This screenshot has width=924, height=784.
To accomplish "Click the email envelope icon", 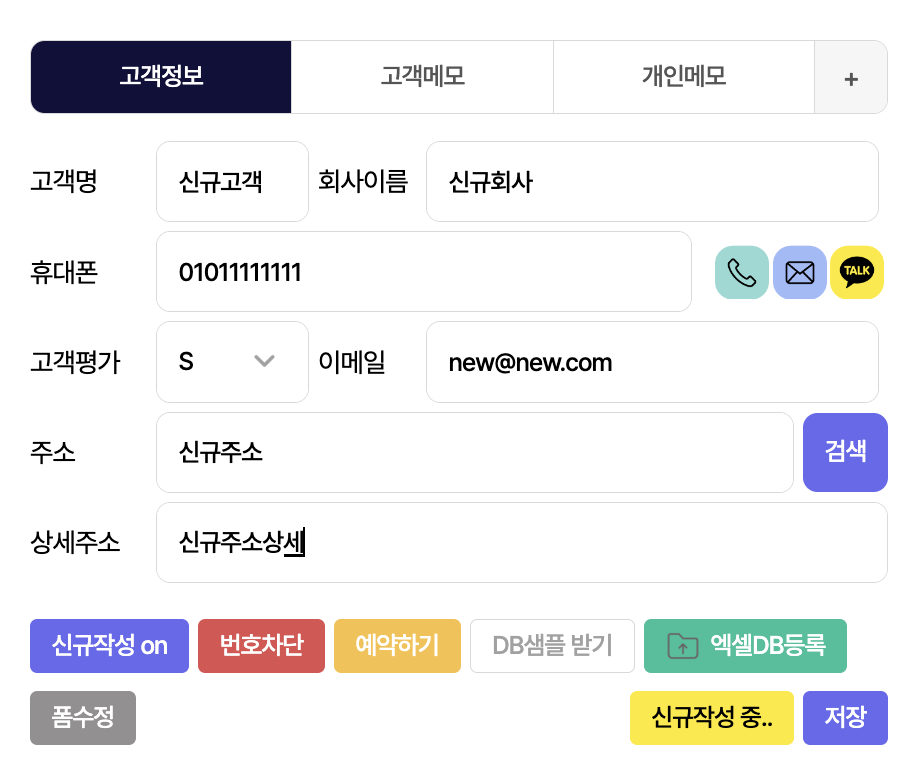I will point(799,272).
